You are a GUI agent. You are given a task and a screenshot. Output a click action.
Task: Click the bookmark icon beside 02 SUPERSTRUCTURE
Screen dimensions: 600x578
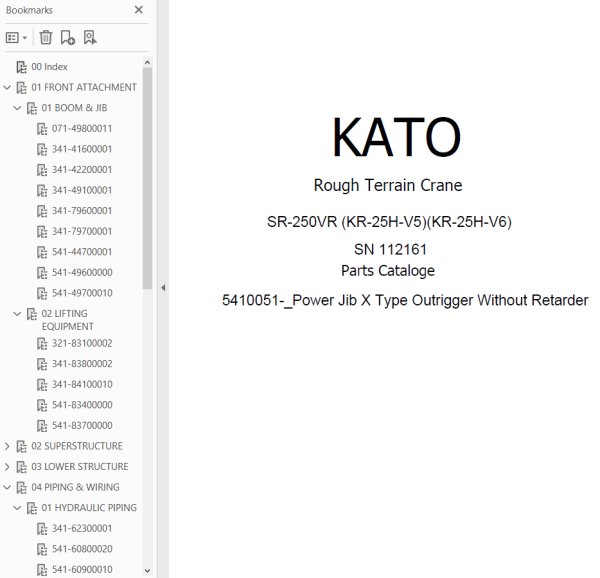pos(21,447)
